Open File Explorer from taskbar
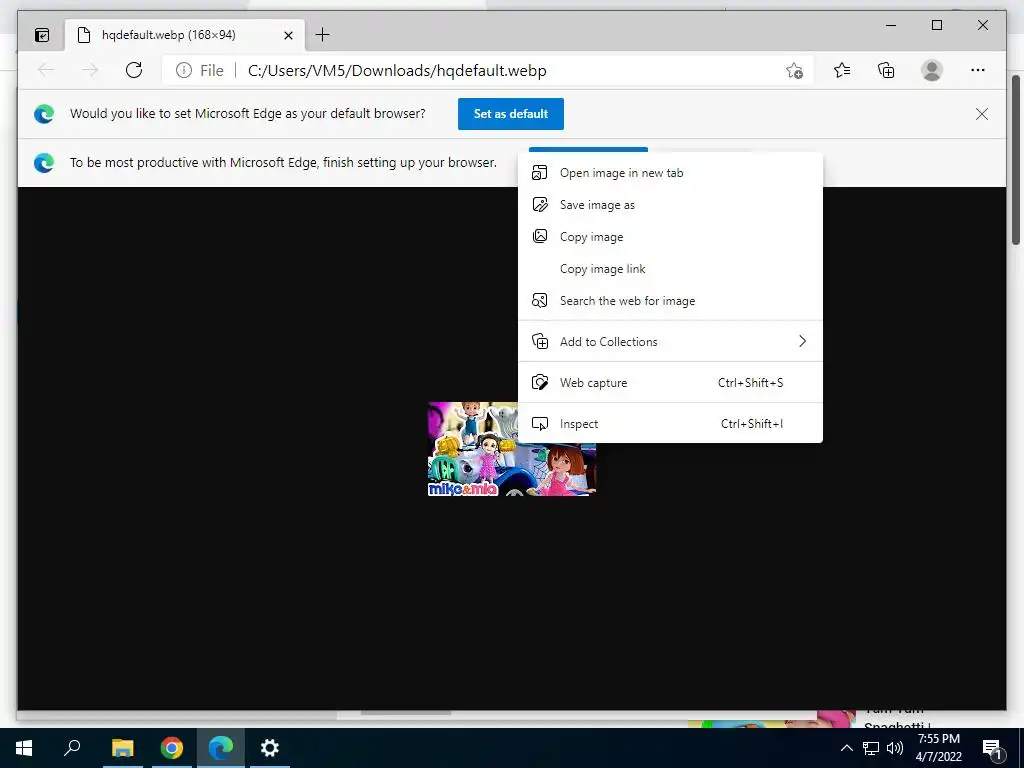 [x=122, y=748]
